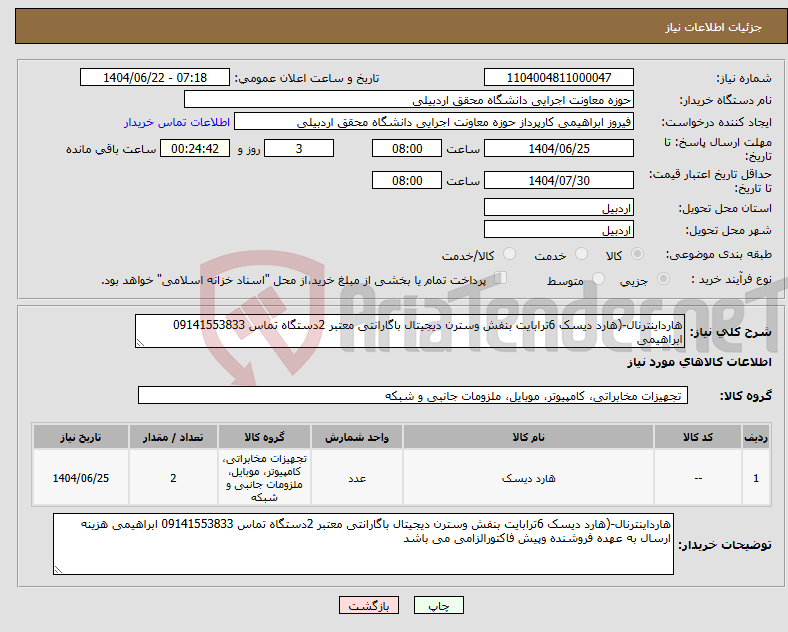Click the price validity date 1404/07/30 field
This screenshot has width=788, height=632.
(559, 180)
